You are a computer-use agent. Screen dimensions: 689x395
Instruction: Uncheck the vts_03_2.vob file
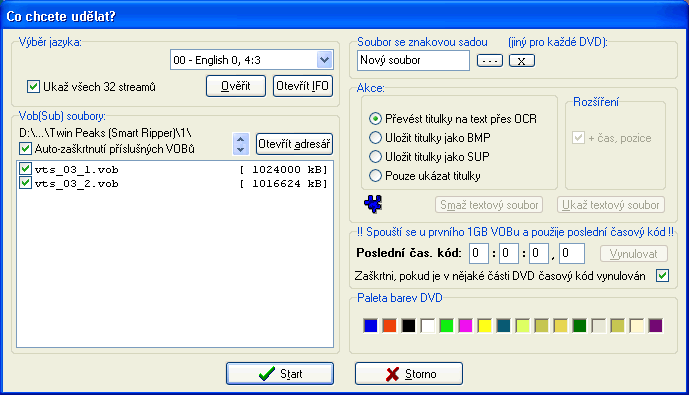tap(25, 183)
